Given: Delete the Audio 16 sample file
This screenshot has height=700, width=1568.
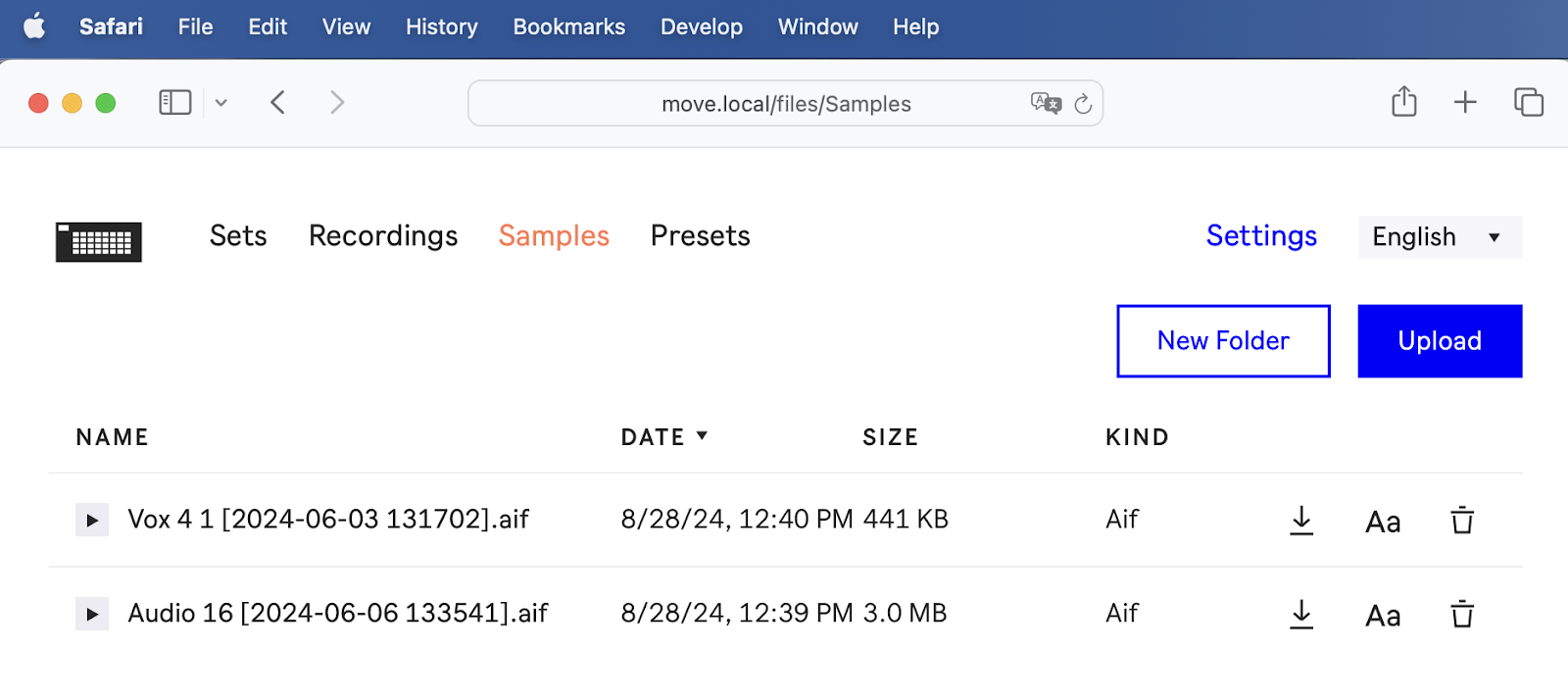Looking at the screenshot, I should tap(1462, 614).
